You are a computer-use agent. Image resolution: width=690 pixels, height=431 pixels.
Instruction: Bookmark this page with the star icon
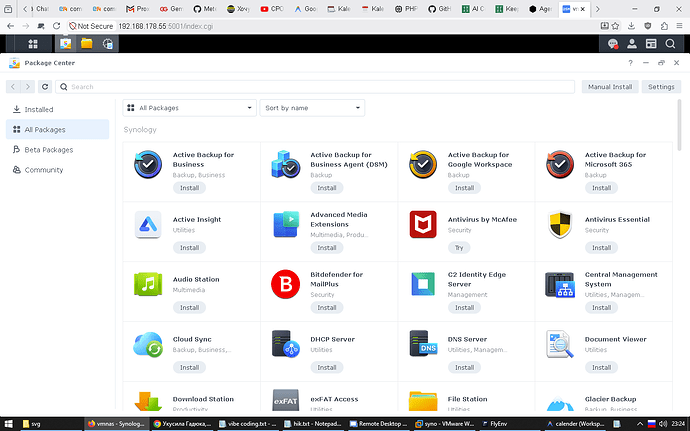click(615, 26)
